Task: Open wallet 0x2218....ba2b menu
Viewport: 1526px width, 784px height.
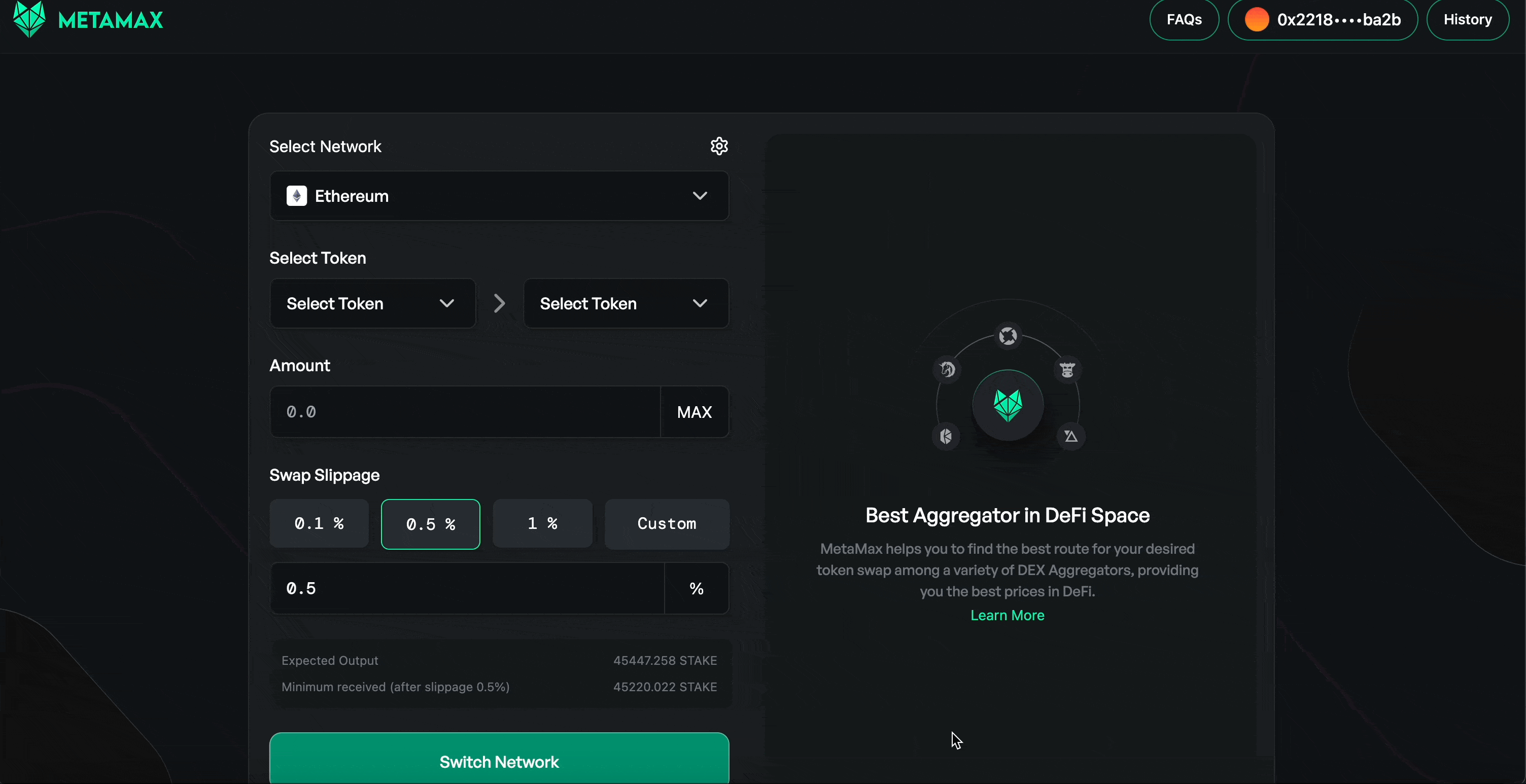Action: (x=1322, y=20)
